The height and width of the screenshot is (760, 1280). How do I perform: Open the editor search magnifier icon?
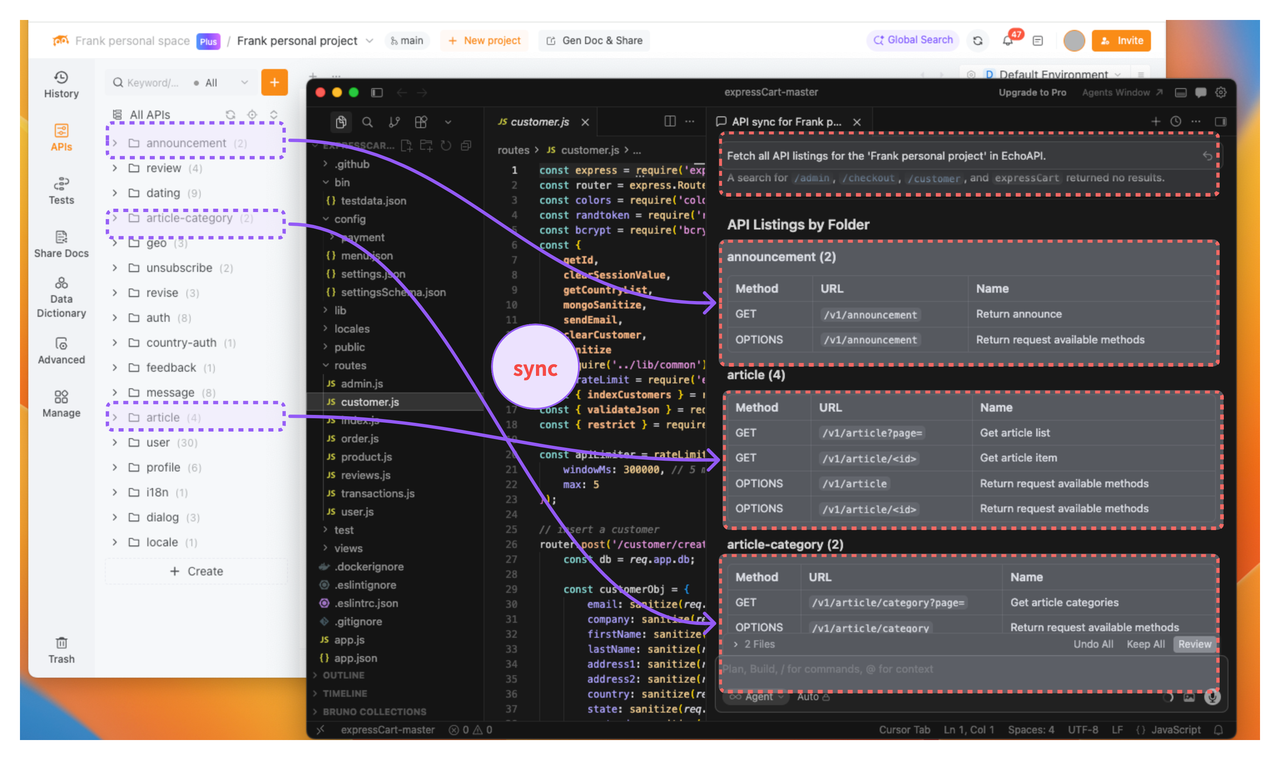pos(367,122)
